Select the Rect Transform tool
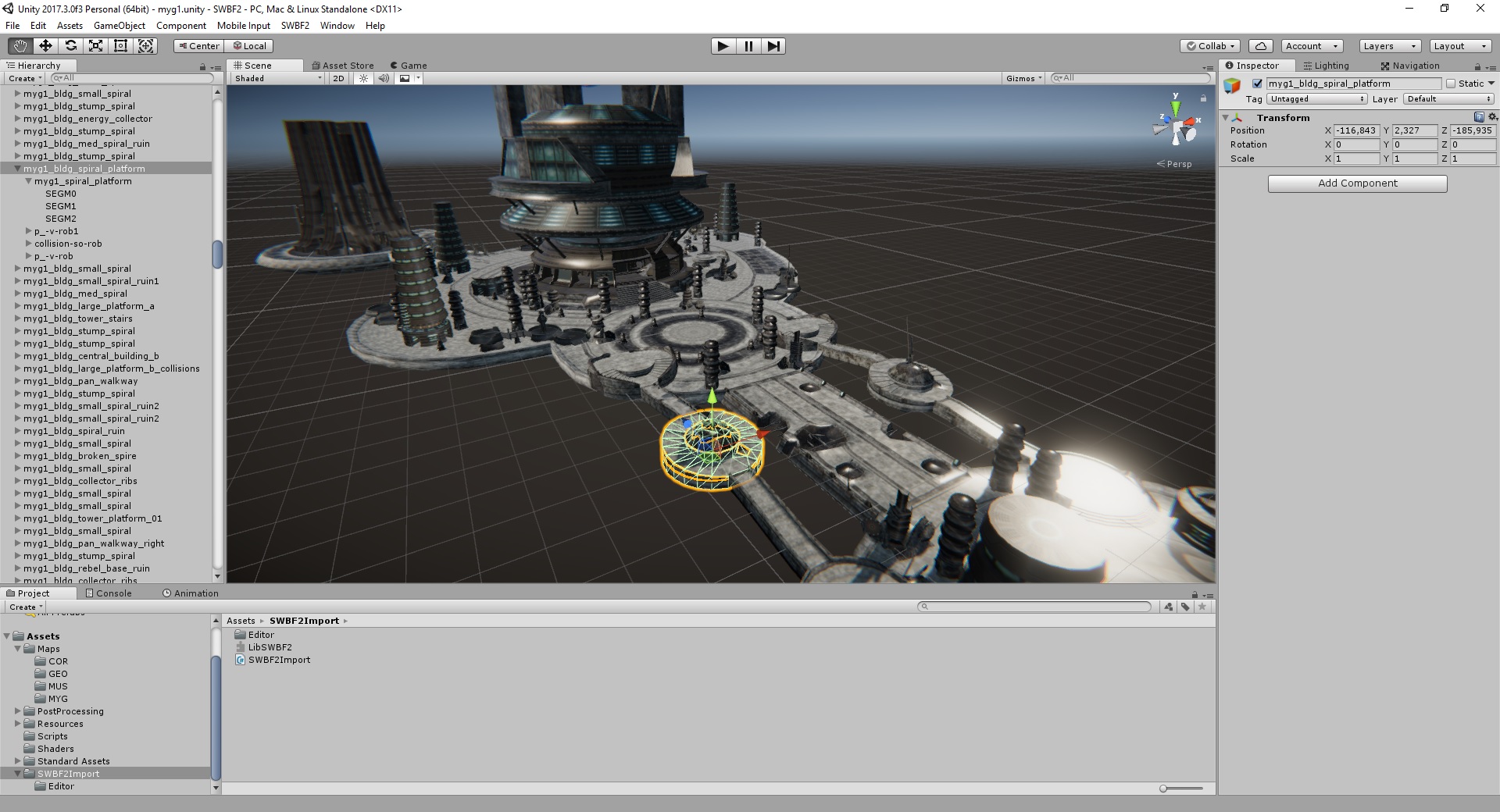 click(121, 46)
